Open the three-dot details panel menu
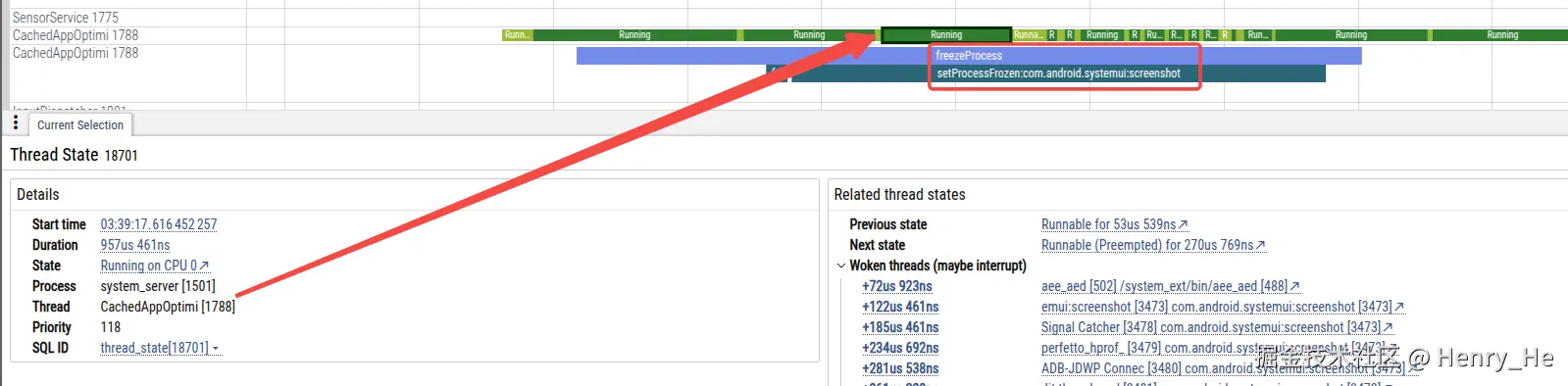The height and width of the screenshot is (386, 1568). (x=16, y=123)
